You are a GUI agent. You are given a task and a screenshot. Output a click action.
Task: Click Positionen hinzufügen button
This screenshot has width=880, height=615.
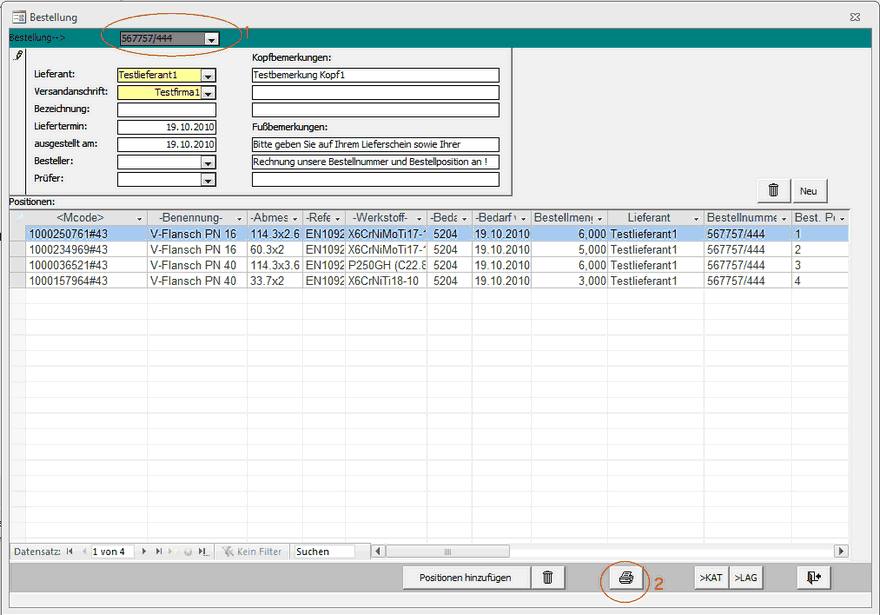coord(465,578)
